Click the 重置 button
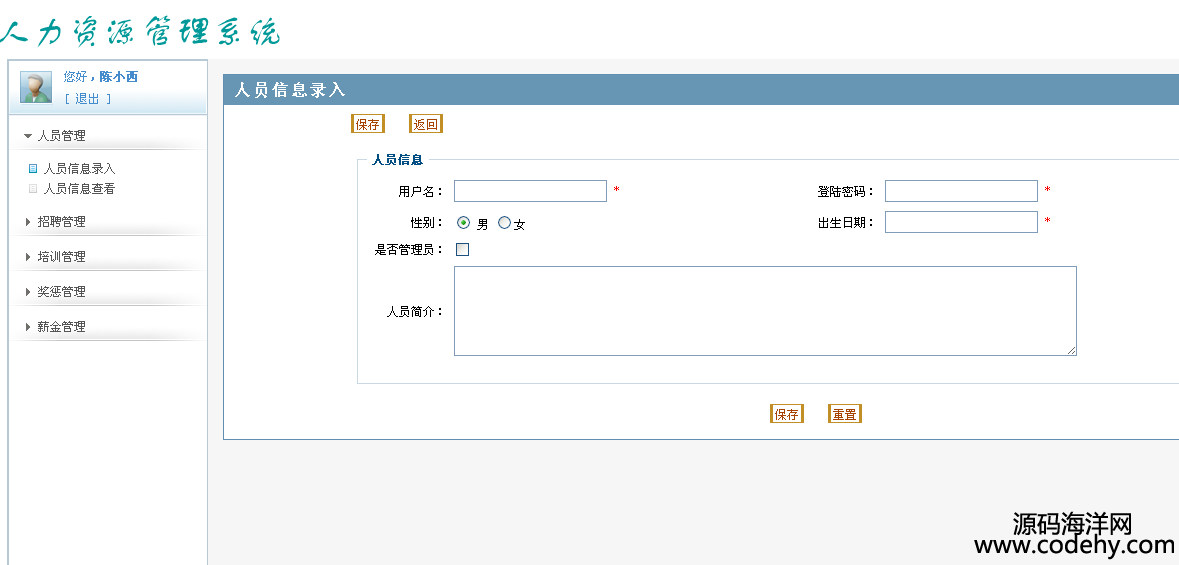 pyautogui.click(x=844, y=414)
